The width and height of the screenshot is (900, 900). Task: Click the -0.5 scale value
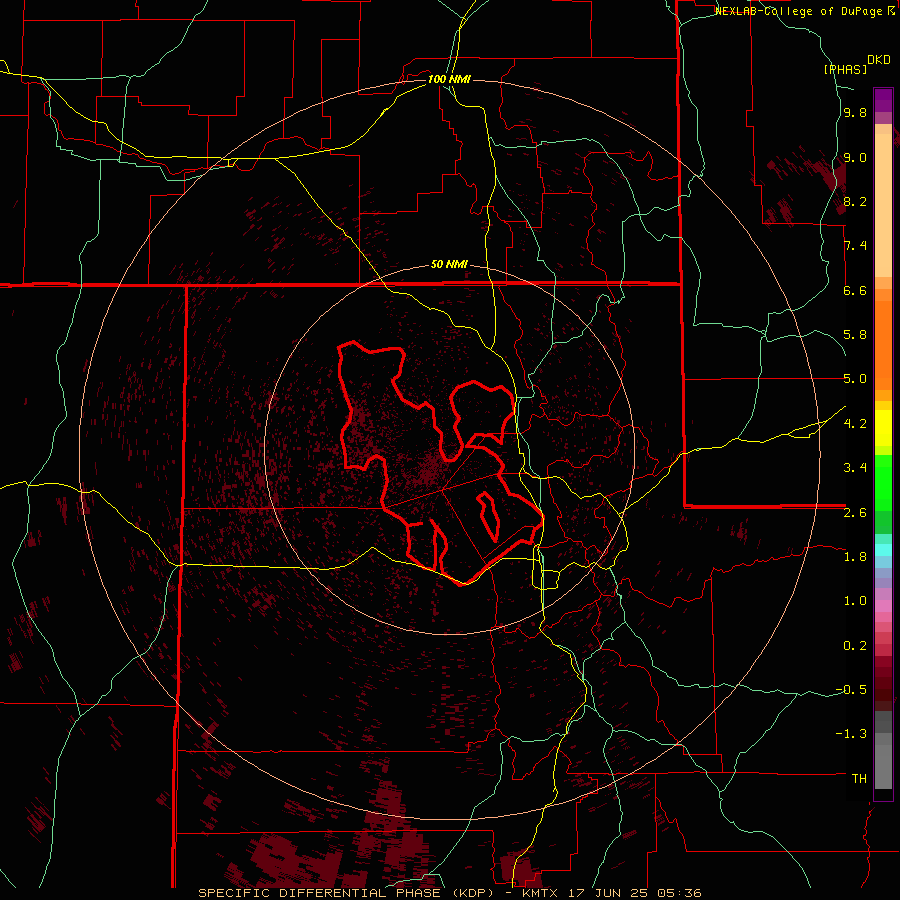coord(851,690)
